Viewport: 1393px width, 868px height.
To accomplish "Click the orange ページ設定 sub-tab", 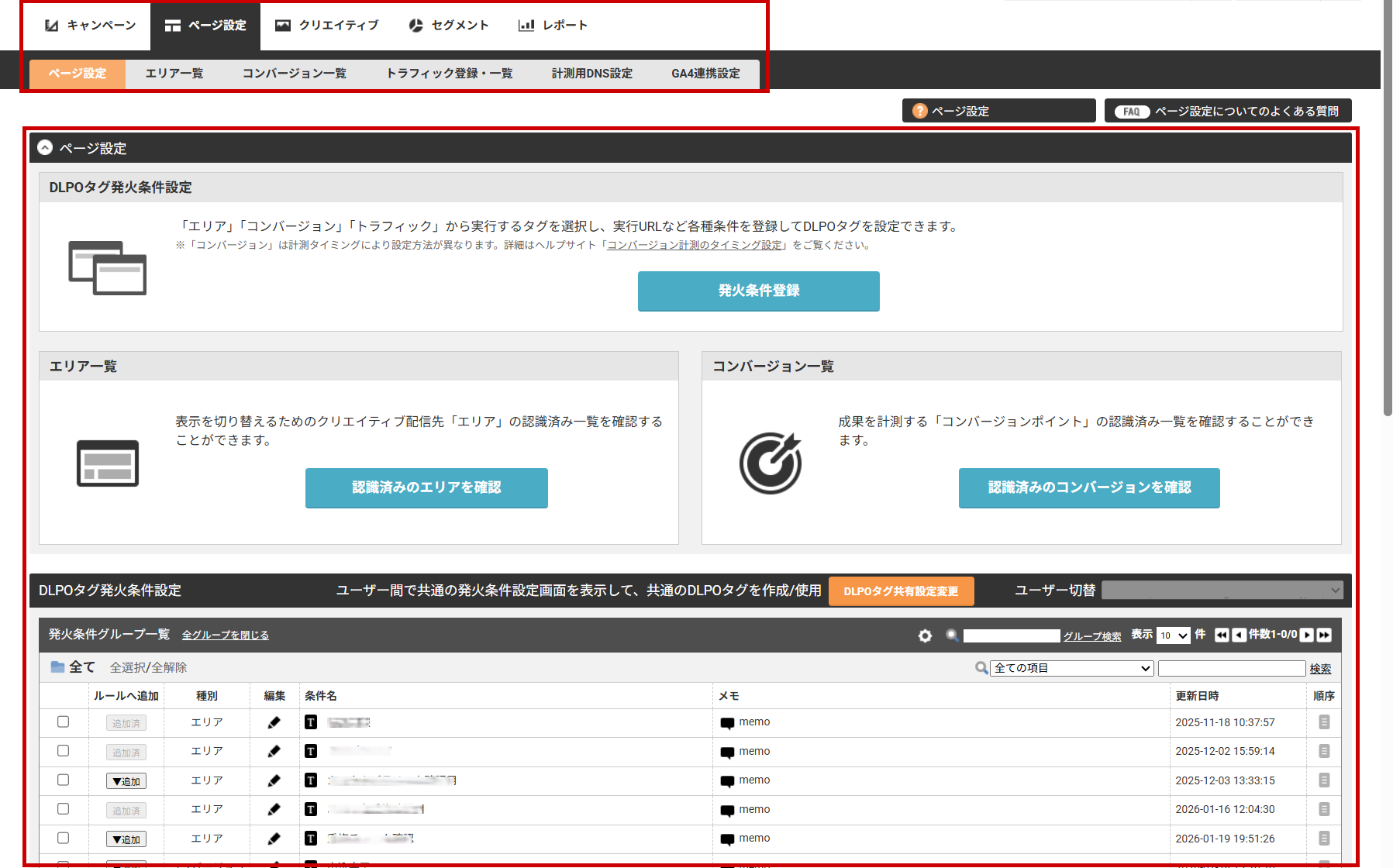I will pyautogui.click(x=78, y=74).
